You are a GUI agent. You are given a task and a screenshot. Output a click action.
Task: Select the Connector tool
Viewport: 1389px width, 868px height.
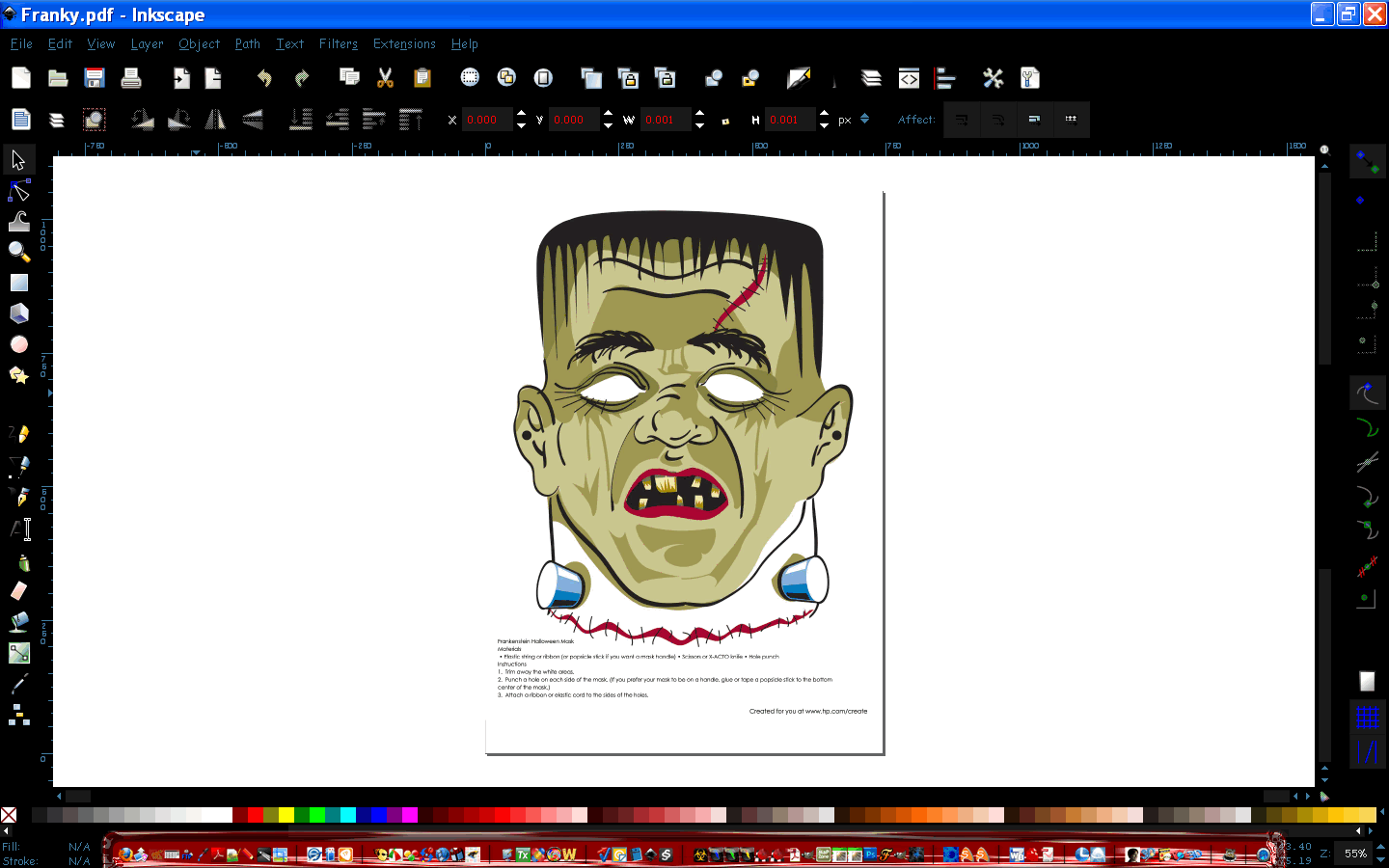pyautogui.click(x=18, y=715)
